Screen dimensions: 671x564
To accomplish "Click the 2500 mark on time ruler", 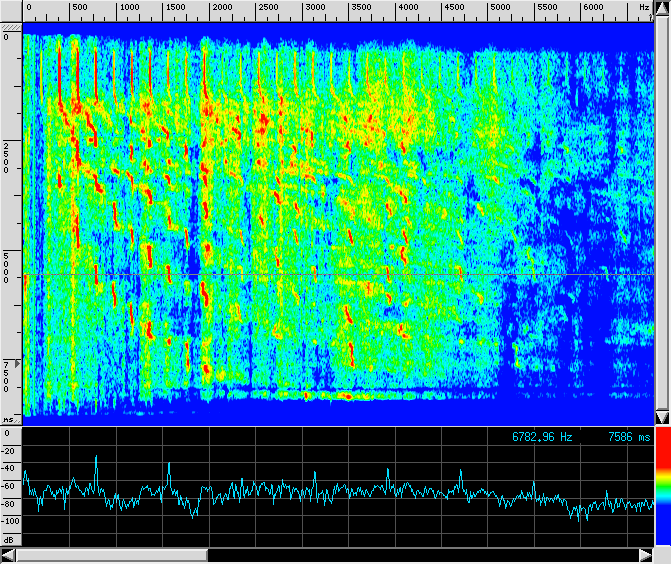I will (7, 158).
